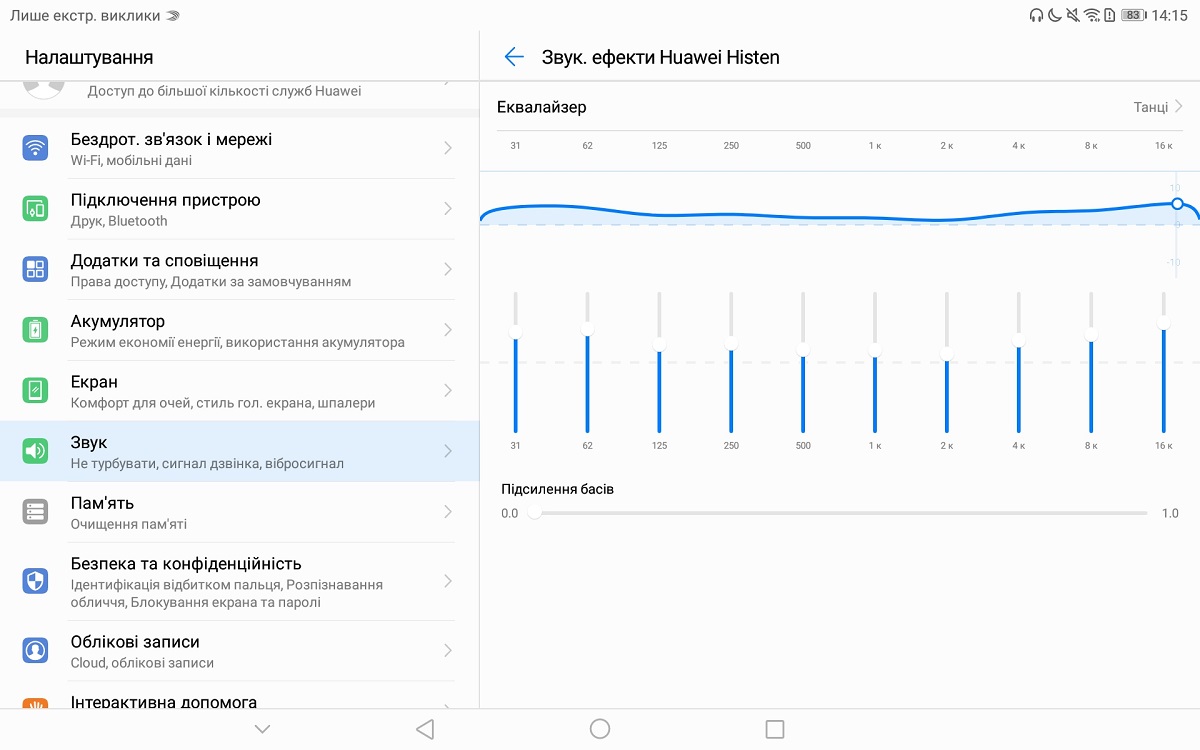Click the time 14:15 in status bar
This screenshot has width=1200, height=750.
1169,15
